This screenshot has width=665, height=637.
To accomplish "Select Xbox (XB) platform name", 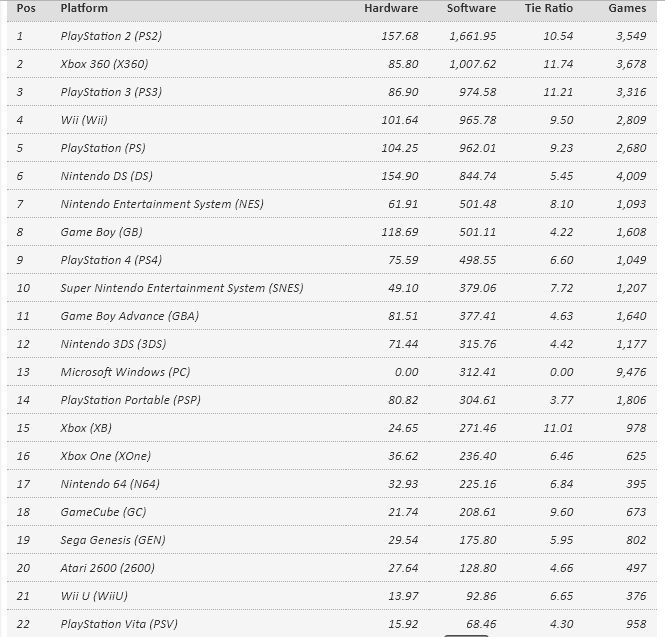I will tap(86, 428).
